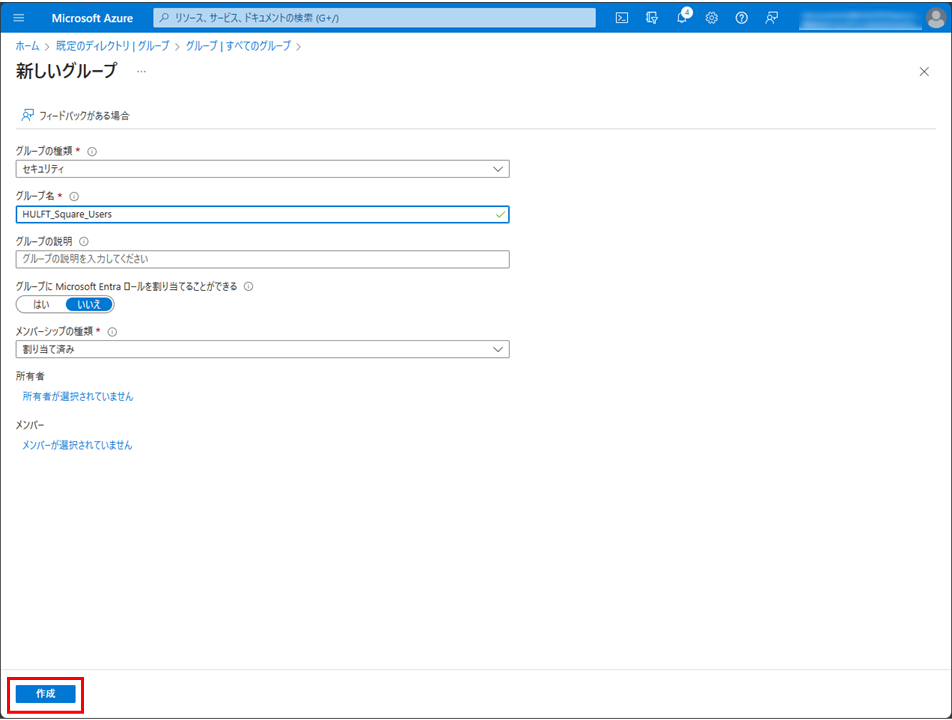
Task: Expand the メンバーシップの種類 dropdown
Action: [263, 349]
